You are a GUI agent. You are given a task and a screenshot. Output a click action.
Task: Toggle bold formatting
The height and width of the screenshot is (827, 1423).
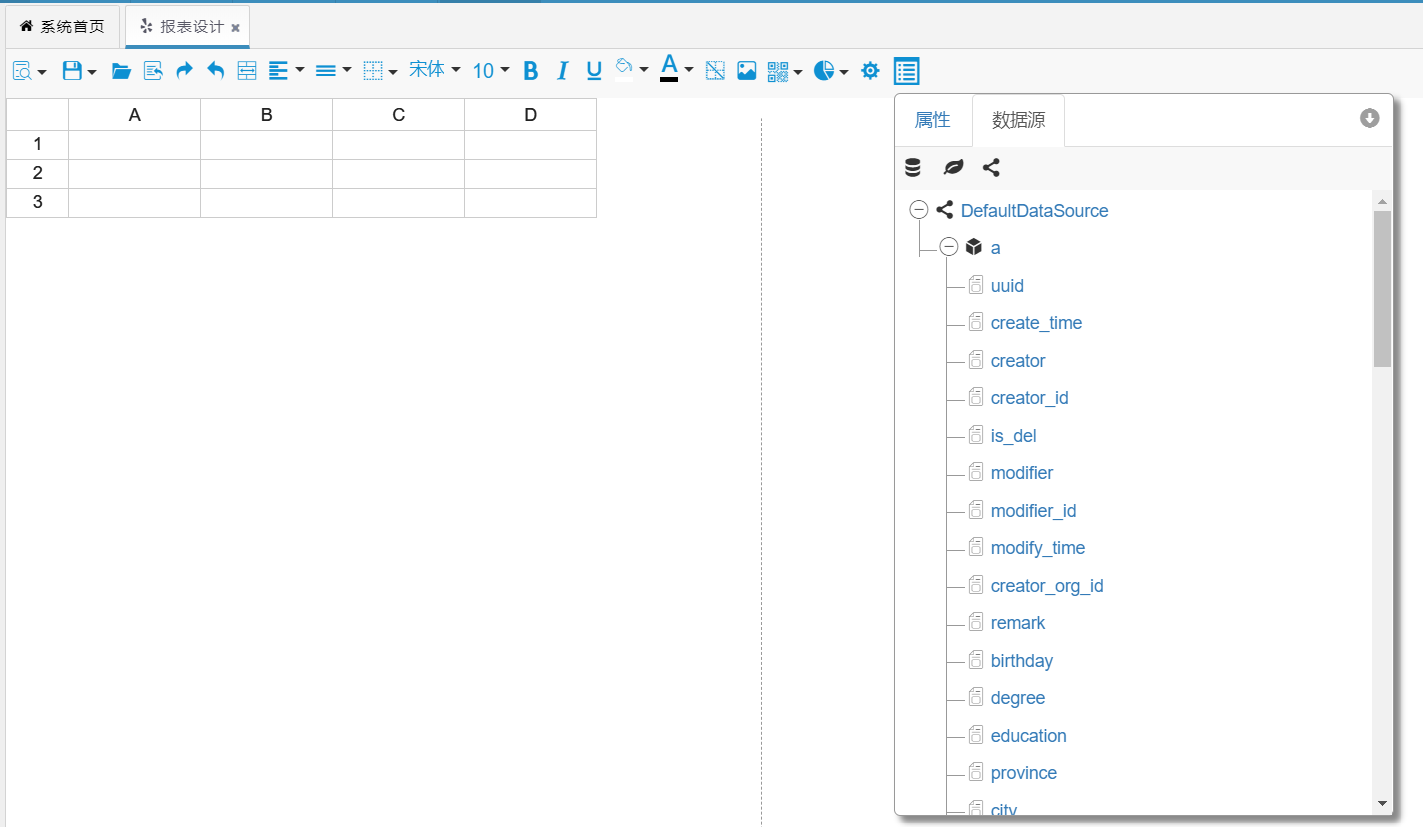[x=531, y=71]
